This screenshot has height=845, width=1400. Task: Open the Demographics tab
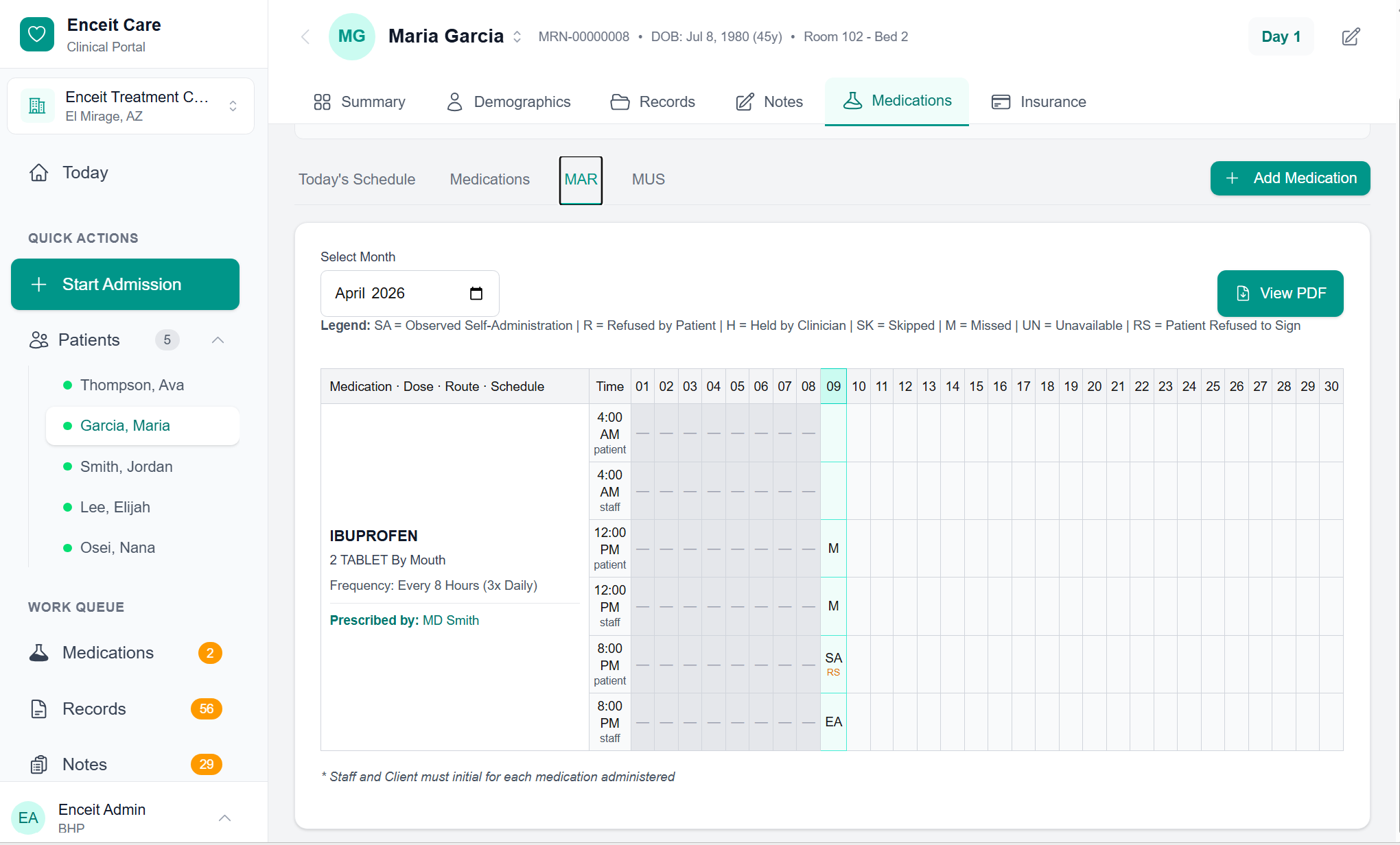pos(509,102)
